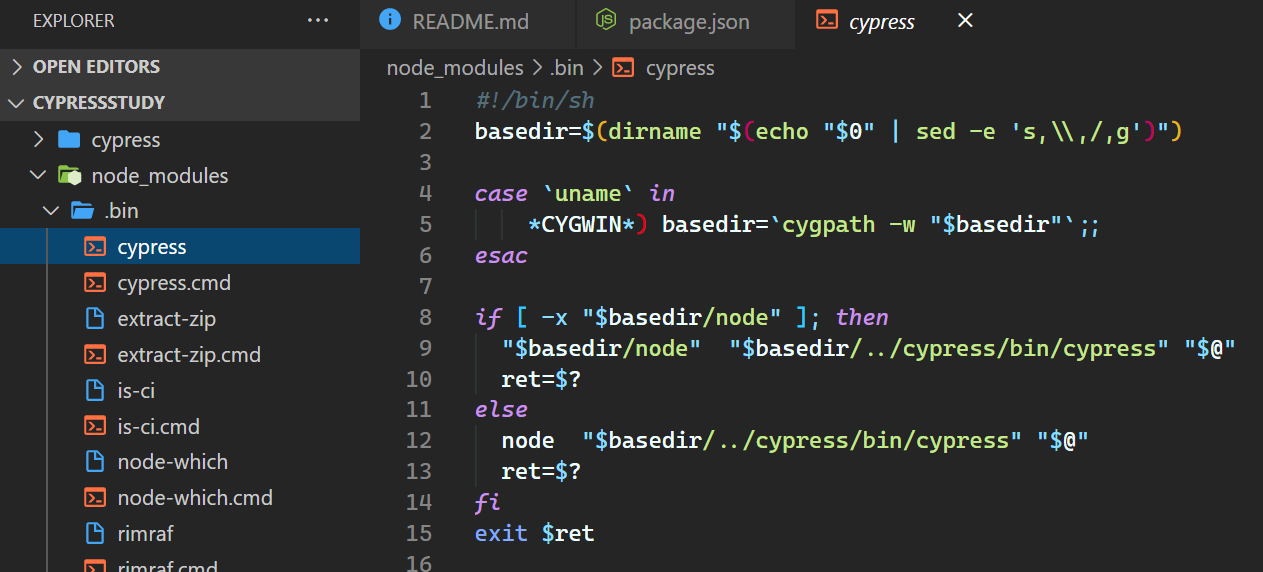Screen dimensions: 1263x572
Task: Click 'else' keyword on line 11
Action: [501, 409]
